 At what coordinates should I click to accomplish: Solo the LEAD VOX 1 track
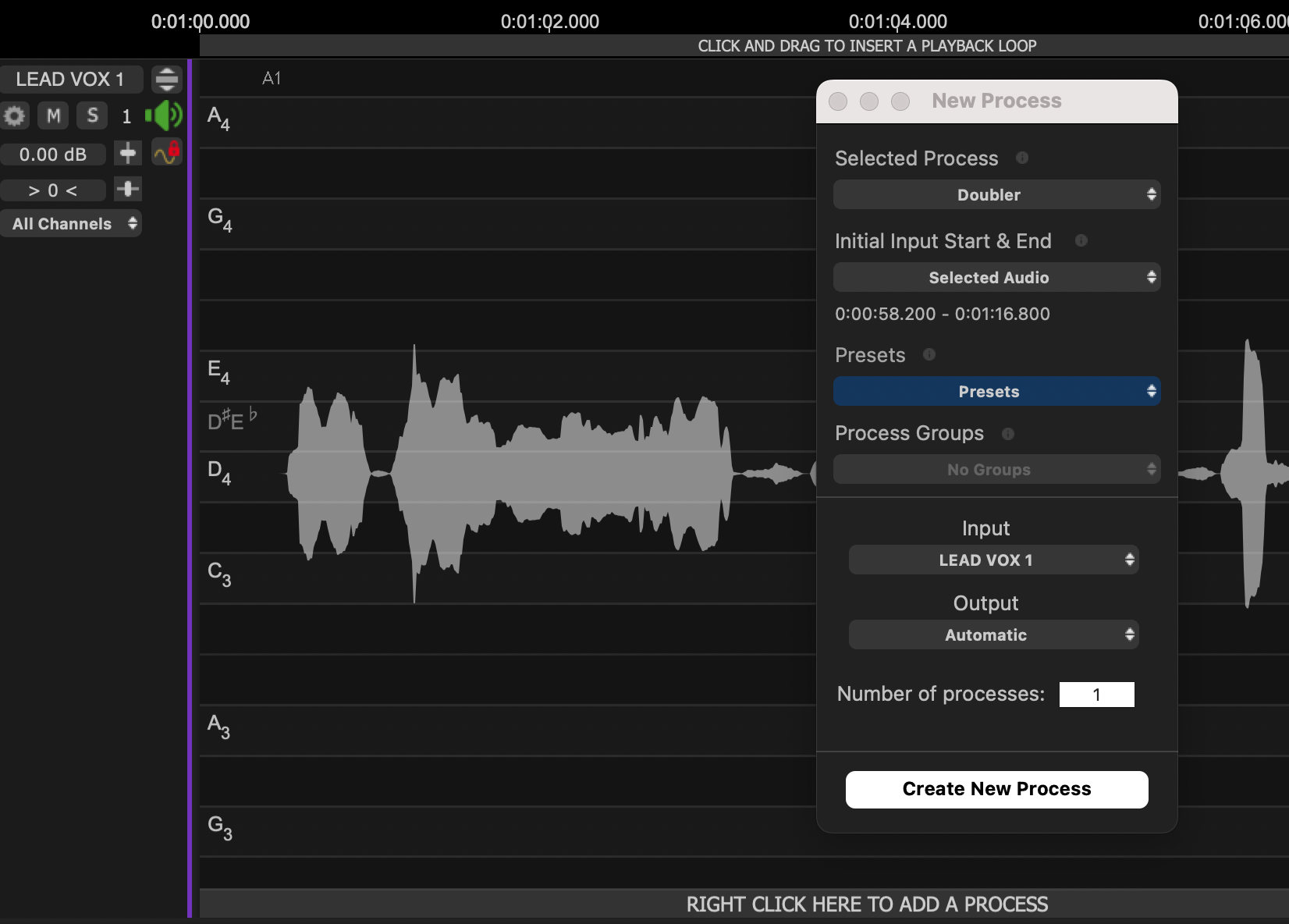tap(92, 116)
